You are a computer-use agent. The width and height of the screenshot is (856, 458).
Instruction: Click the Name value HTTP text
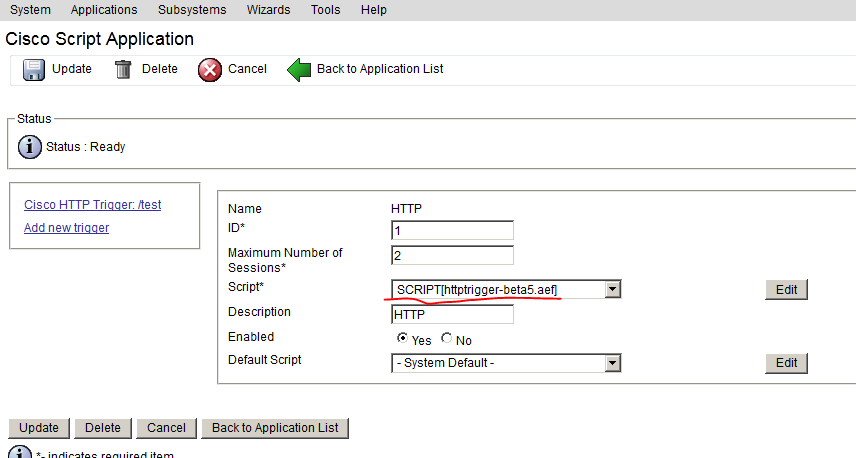point(407,209)
